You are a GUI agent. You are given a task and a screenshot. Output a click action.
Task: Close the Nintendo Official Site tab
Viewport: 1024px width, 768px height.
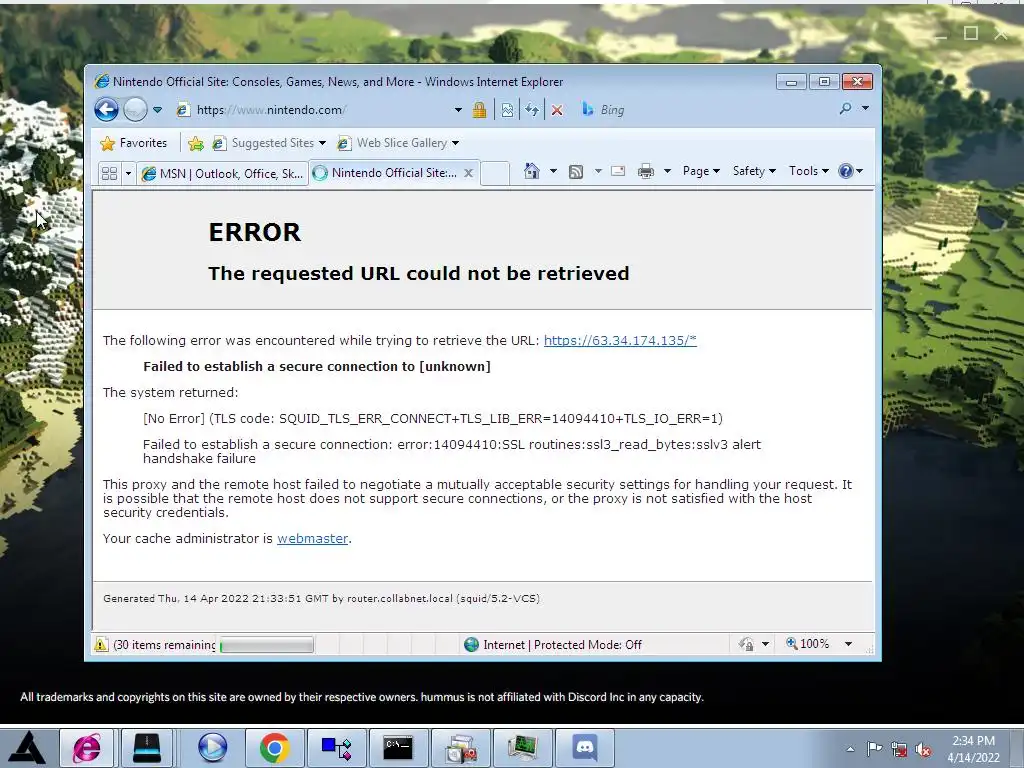[x=468, y=173]
